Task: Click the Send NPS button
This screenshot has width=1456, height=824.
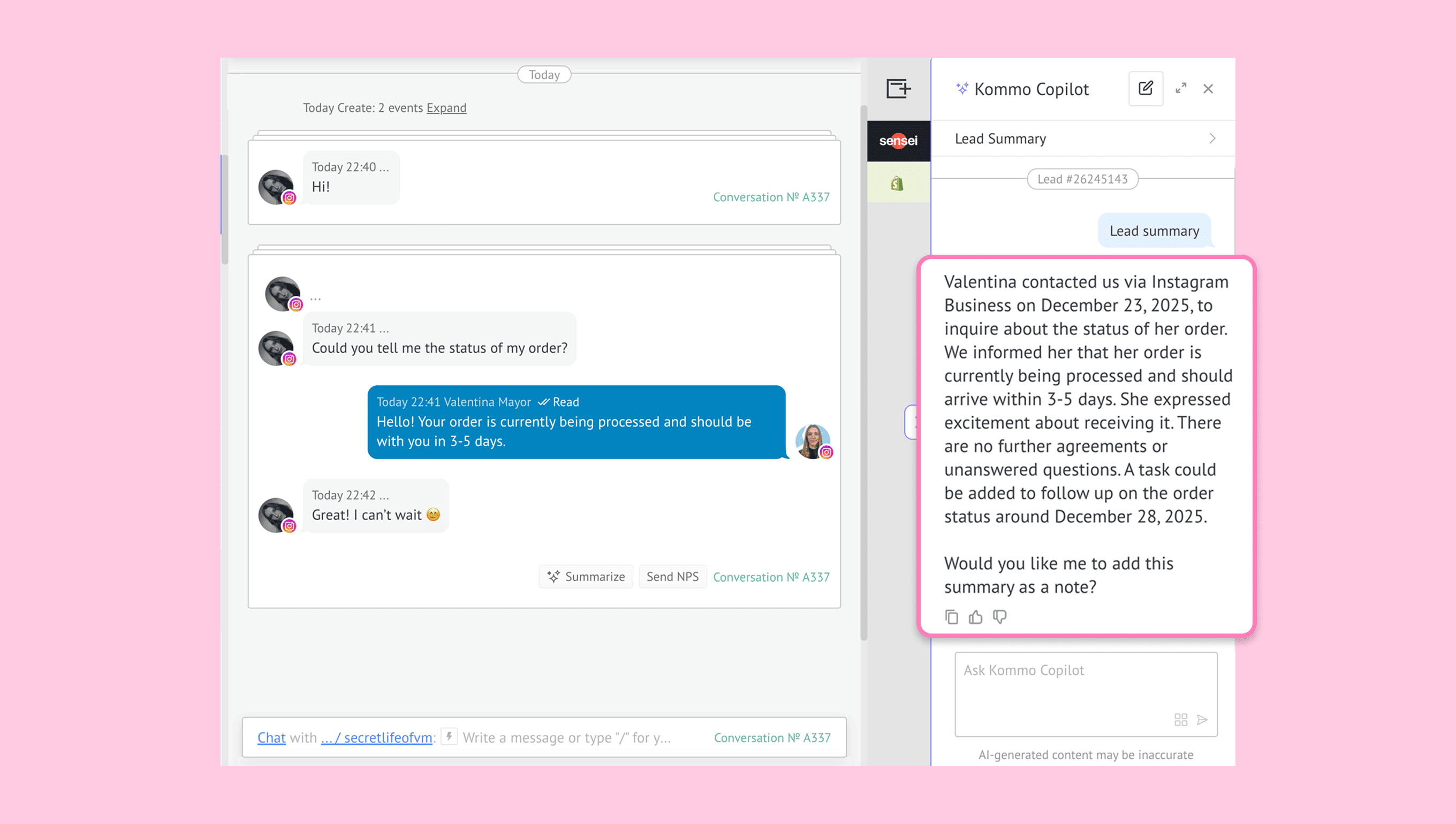Action: click(672, 577)
